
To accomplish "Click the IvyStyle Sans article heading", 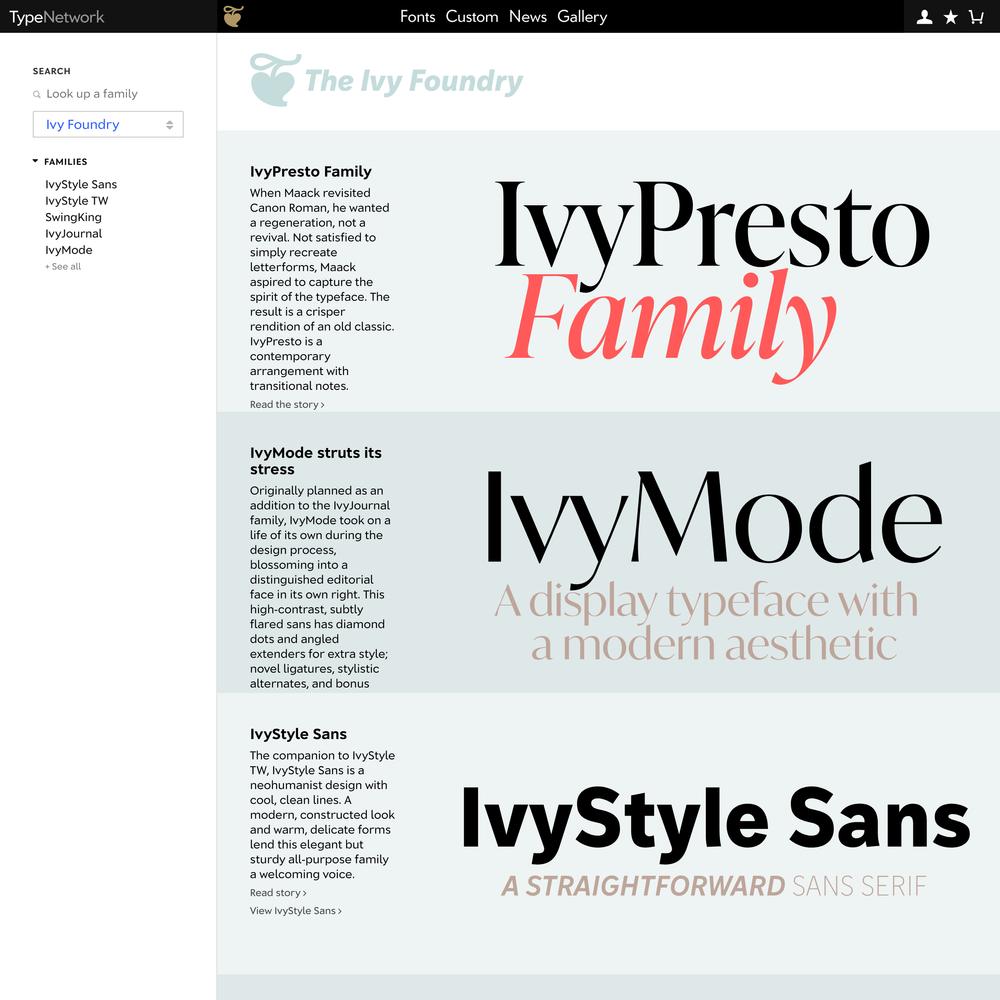I will (298, 734).
